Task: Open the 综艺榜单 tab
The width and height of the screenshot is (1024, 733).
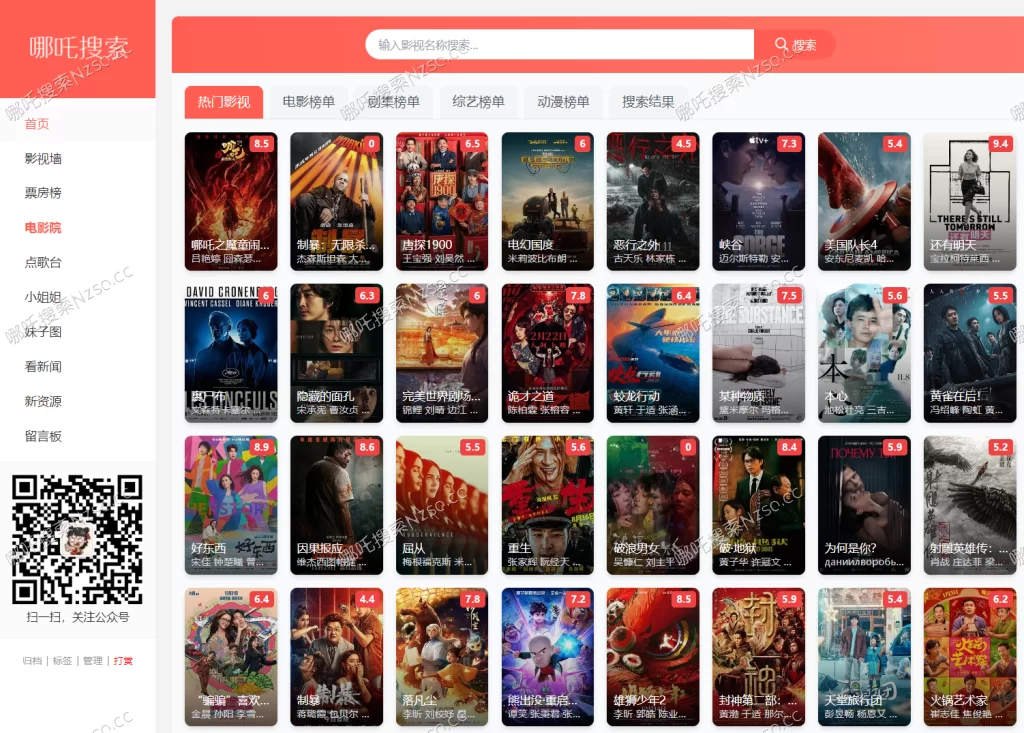Action: [x=478, y=102]
